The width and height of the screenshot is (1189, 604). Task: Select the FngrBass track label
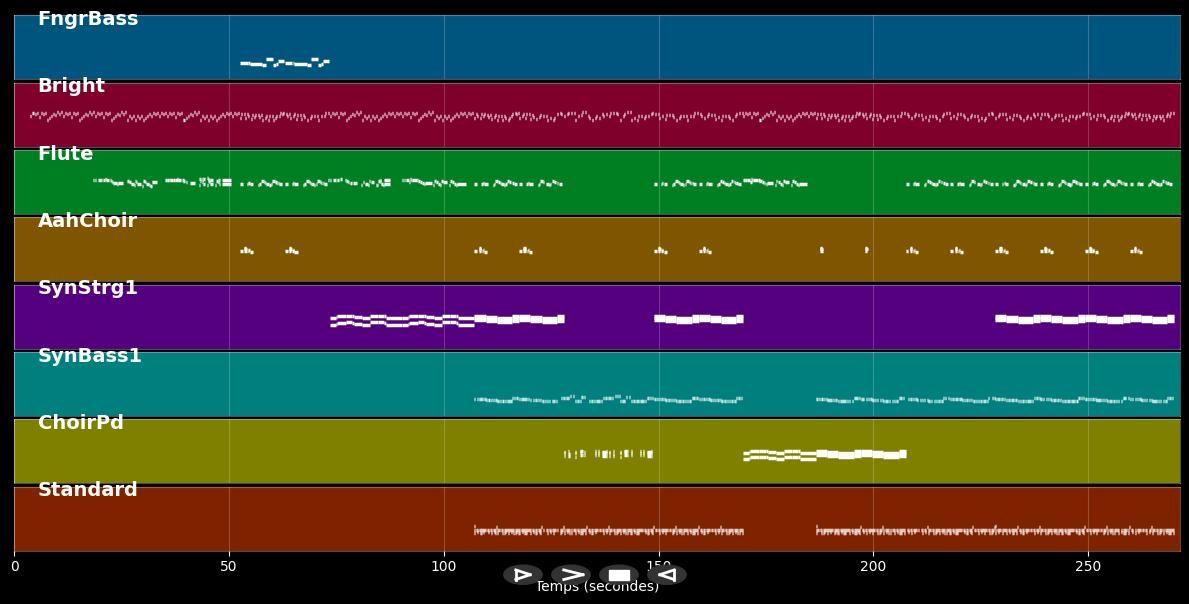pyautogui.click(x=88, y=19)
